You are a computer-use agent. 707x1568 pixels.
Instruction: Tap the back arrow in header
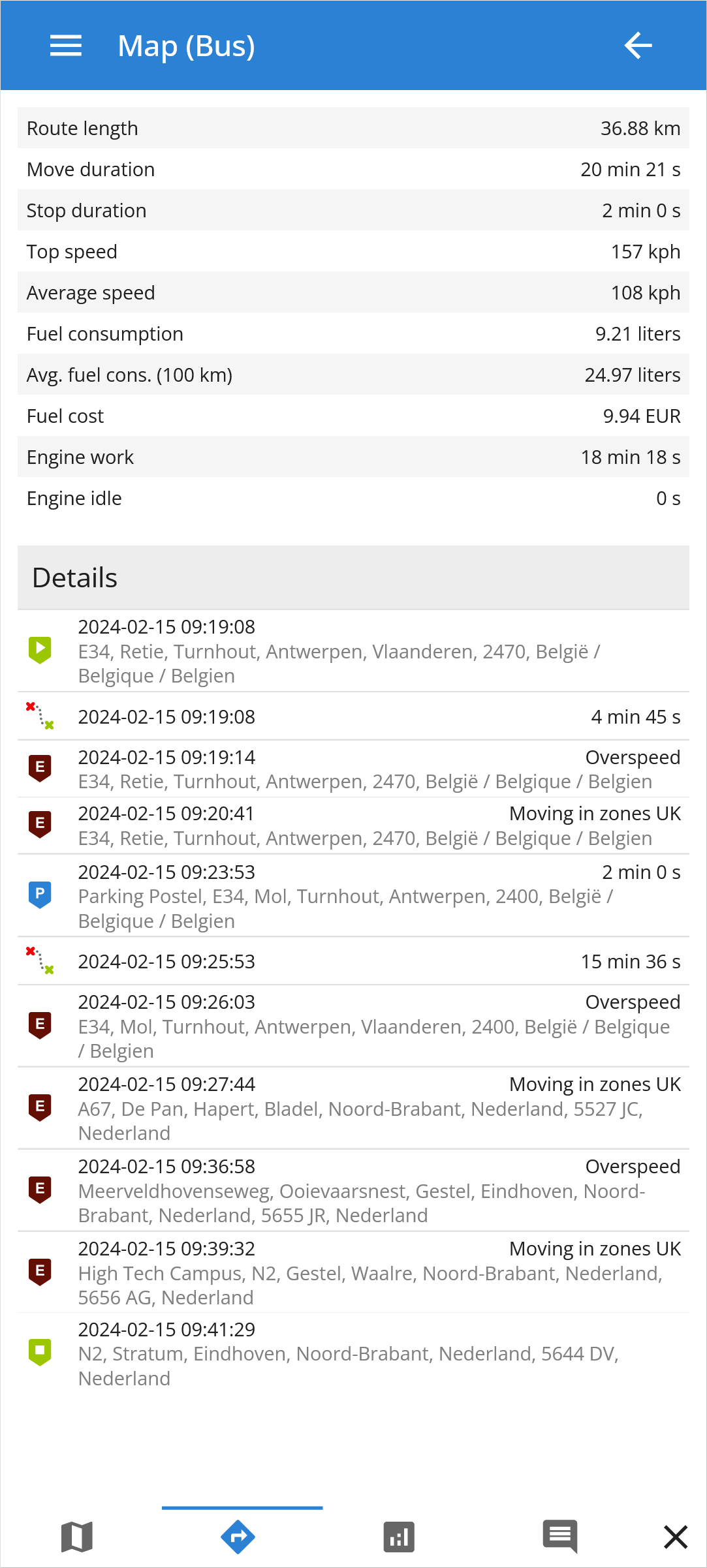638,46
